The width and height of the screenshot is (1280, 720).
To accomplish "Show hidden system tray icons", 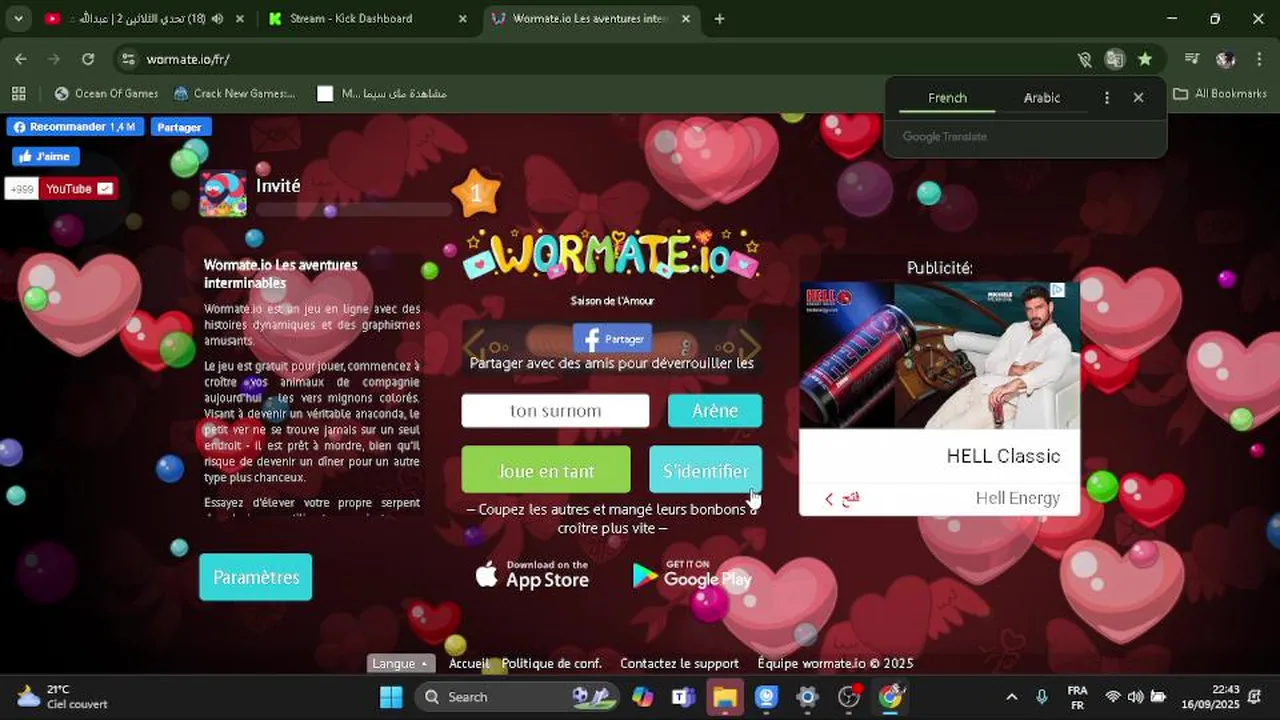I will [1011, 697].
